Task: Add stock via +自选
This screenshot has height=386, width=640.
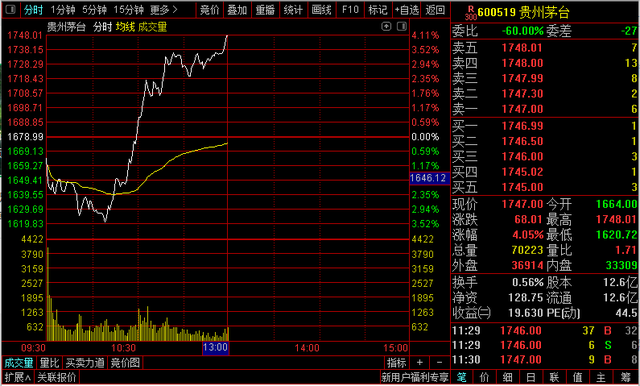Action: 407,10
